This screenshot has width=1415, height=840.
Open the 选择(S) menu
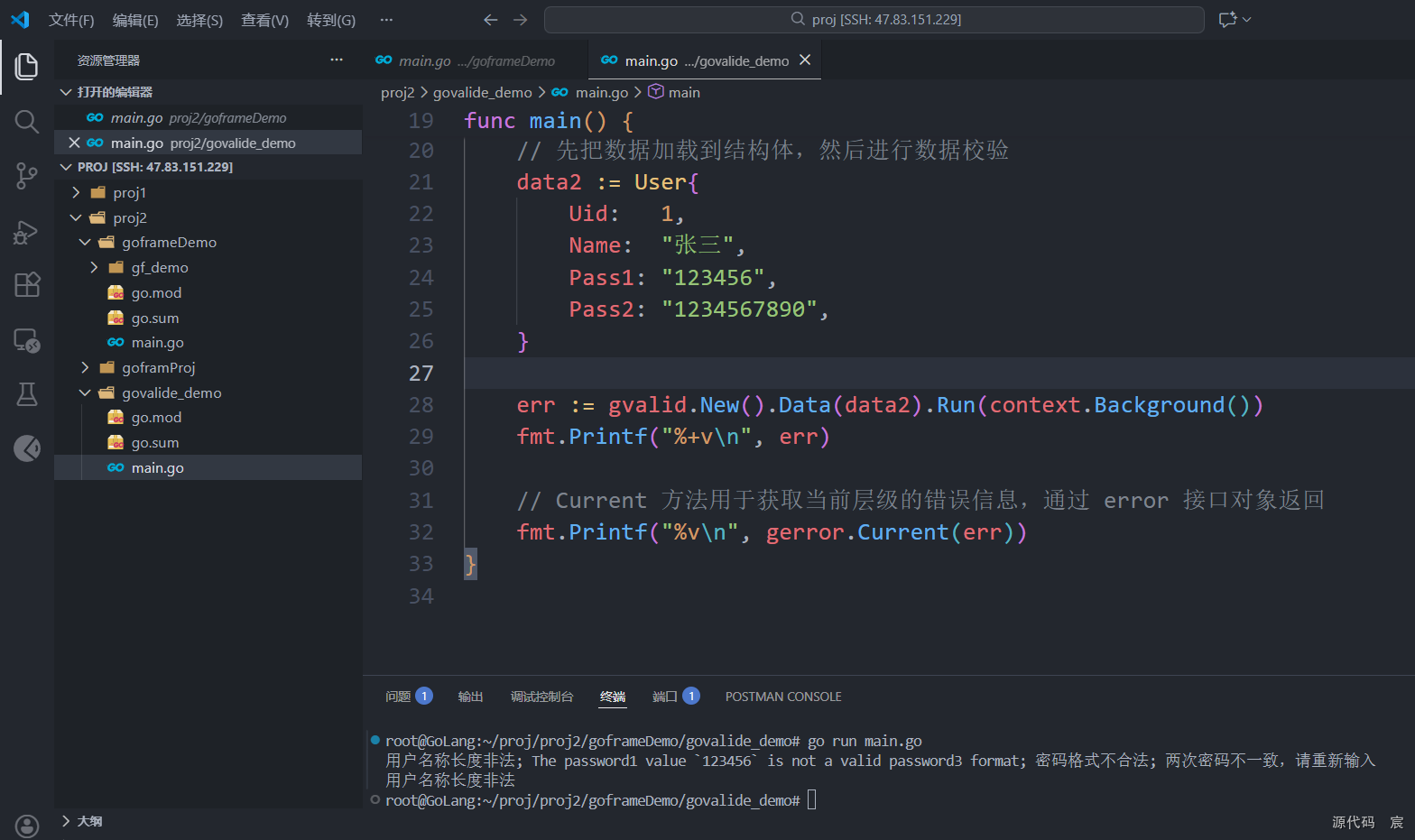pyautogui.click(x=199, y=20)
